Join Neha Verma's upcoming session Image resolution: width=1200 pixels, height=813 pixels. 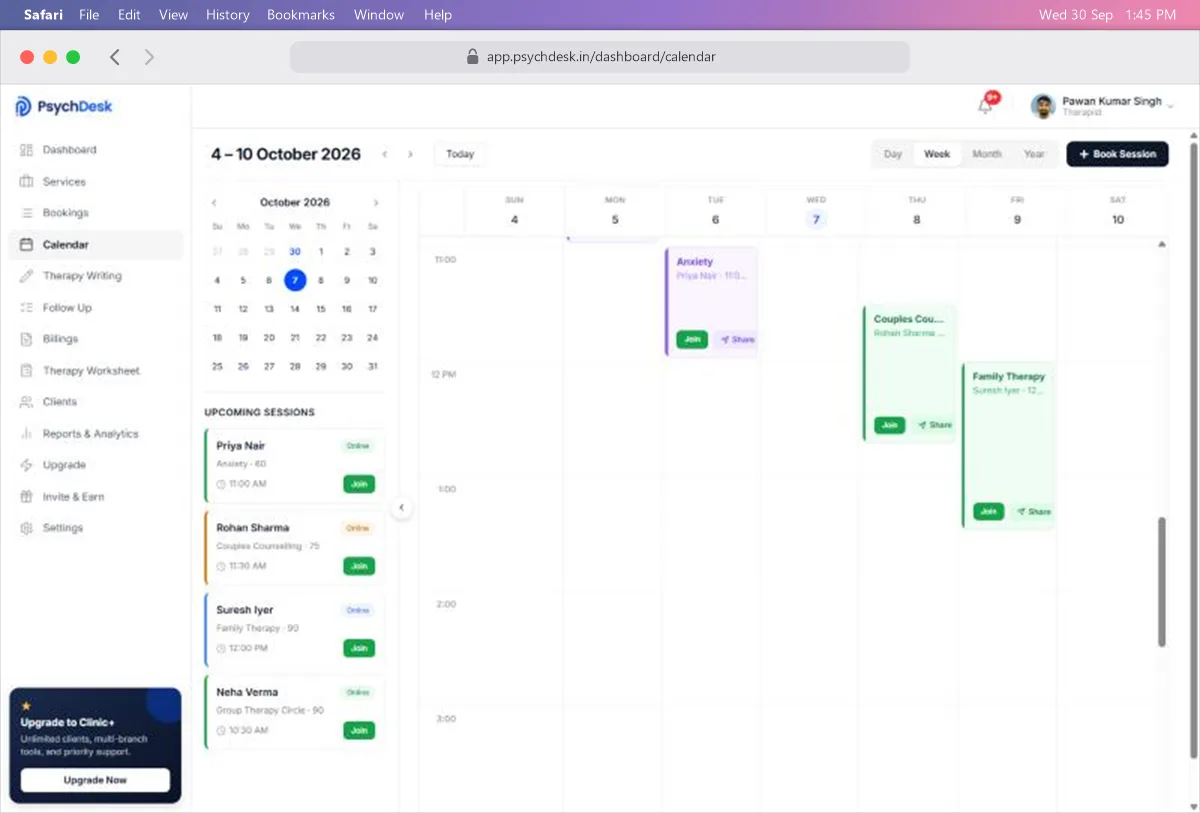pos(359,730)
